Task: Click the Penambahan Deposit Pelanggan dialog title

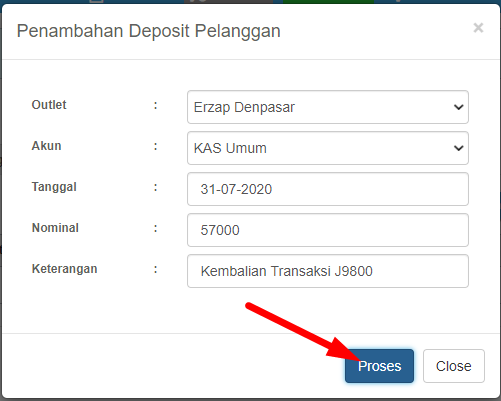Action: (x=149, y=31)
